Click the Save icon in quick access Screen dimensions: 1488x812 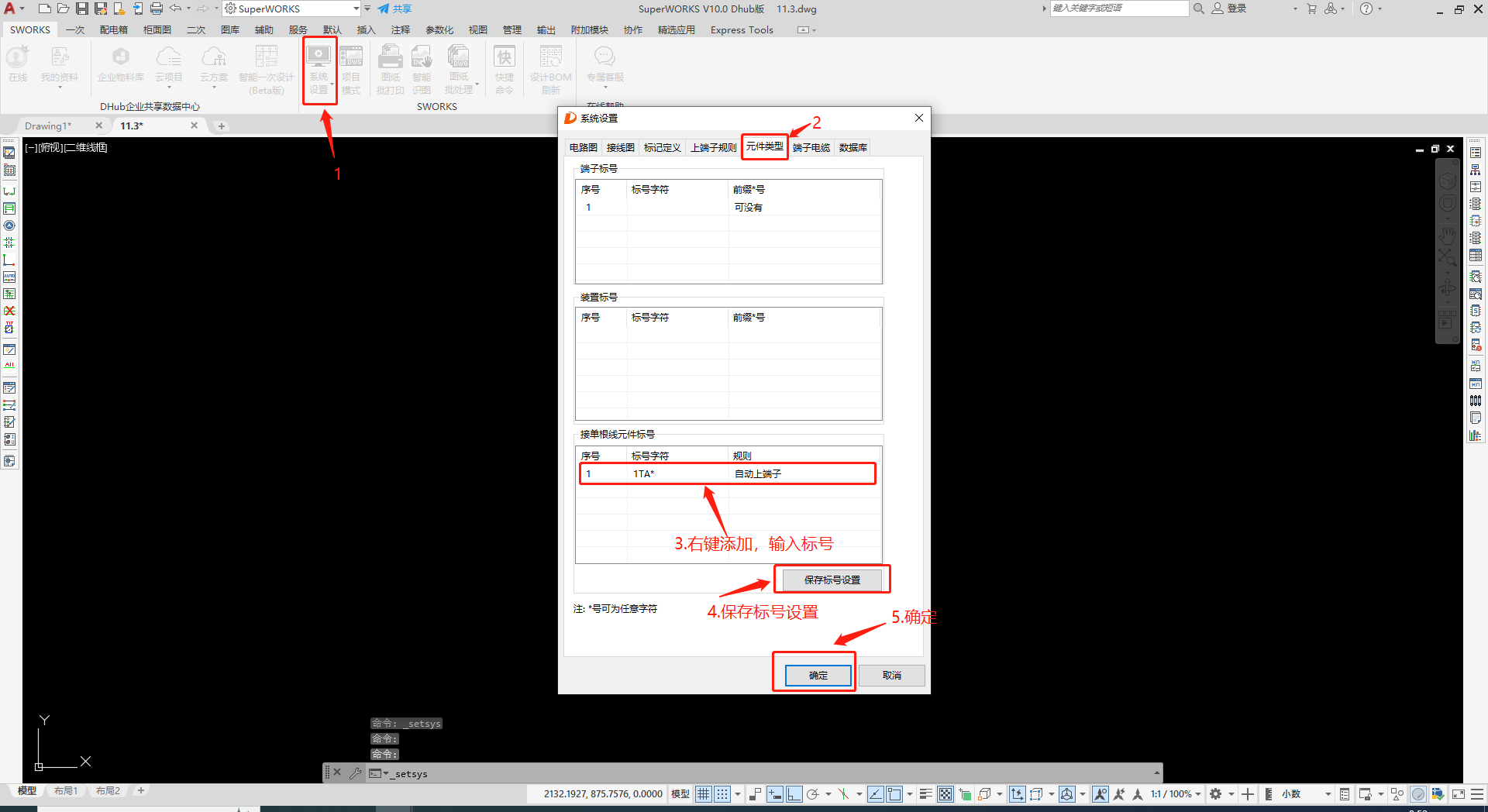click(x=81, y=9)
